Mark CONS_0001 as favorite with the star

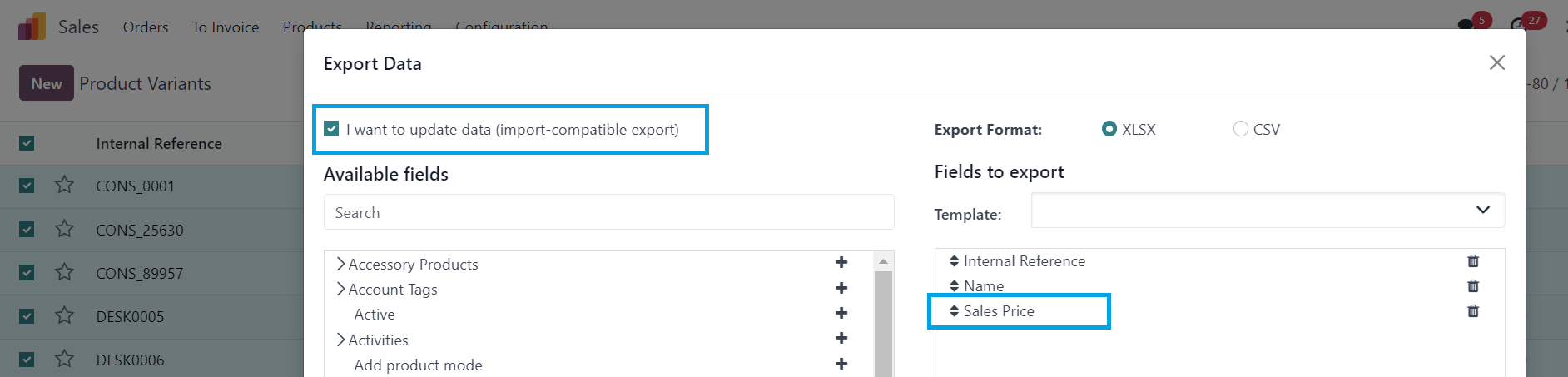[64, 185]
